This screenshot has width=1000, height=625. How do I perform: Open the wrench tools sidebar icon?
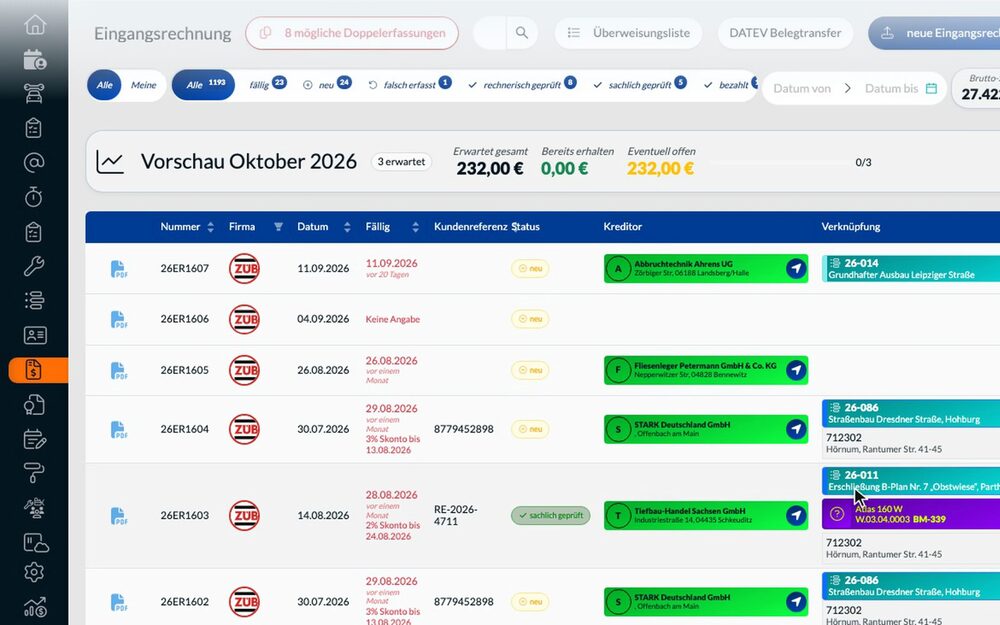point(34,265)
